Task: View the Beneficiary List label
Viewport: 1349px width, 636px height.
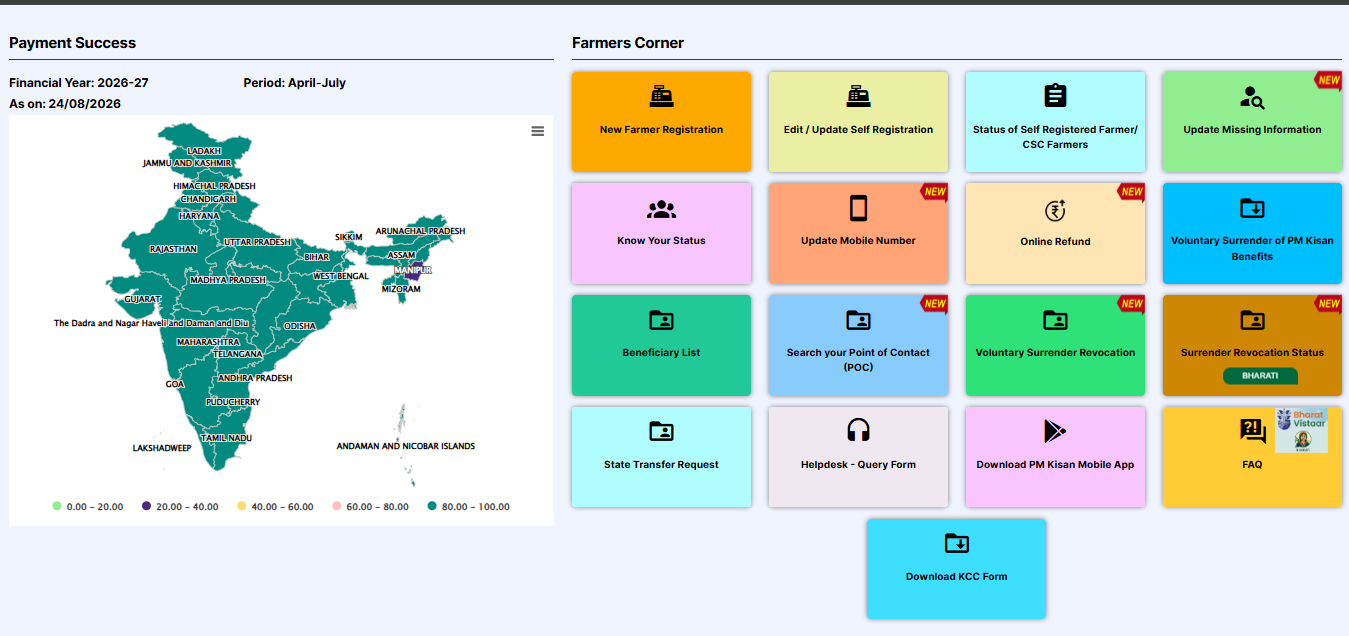Action: pyautogui.click(x=661, y=352)
